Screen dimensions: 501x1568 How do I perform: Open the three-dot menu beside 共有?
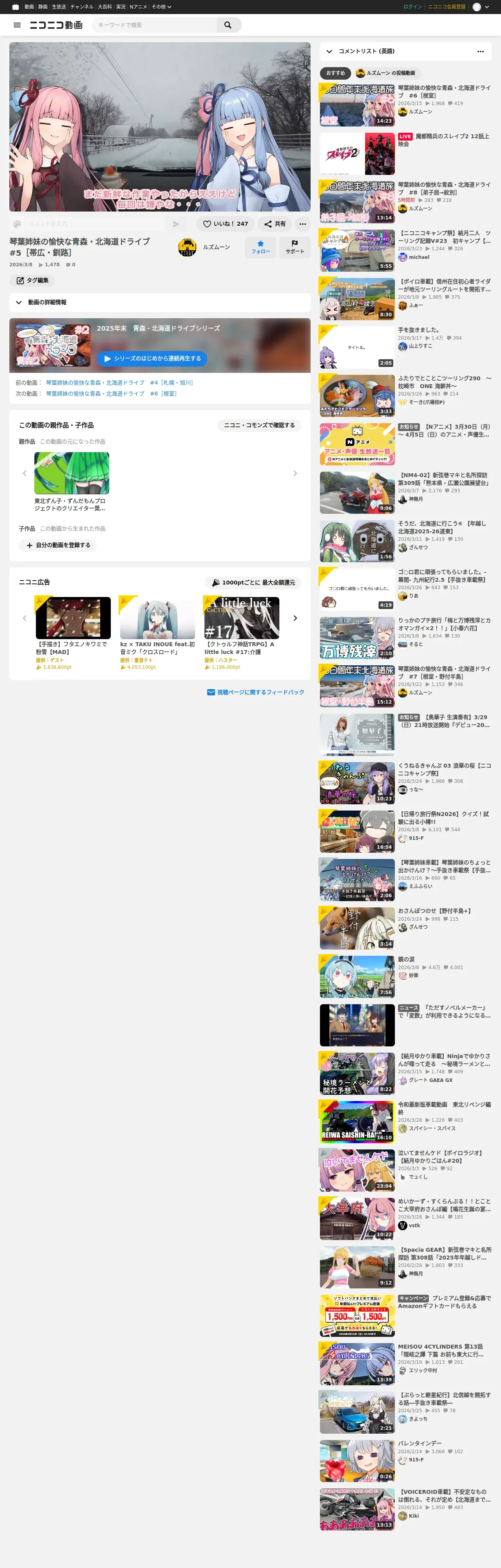point(303,224)
